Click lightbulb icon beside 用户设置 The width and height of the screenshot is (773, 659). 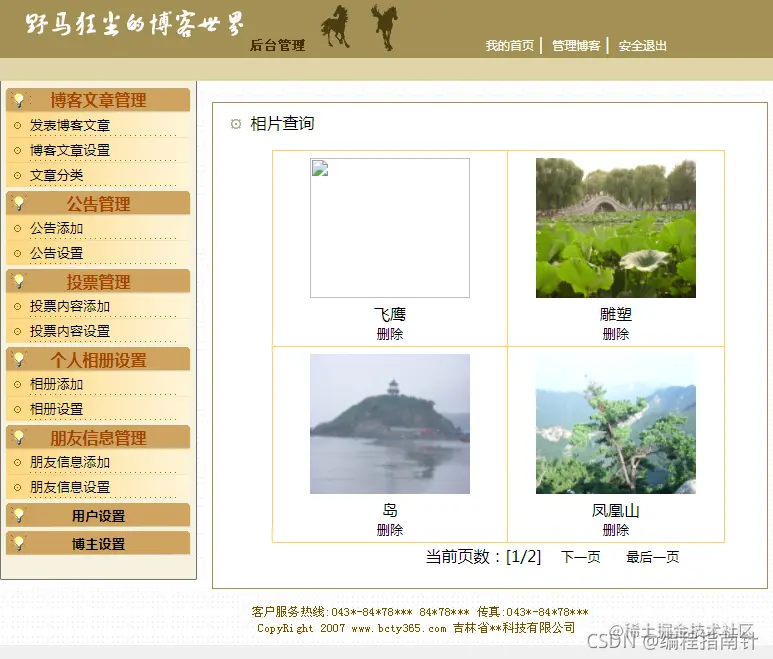click(19, 515)
